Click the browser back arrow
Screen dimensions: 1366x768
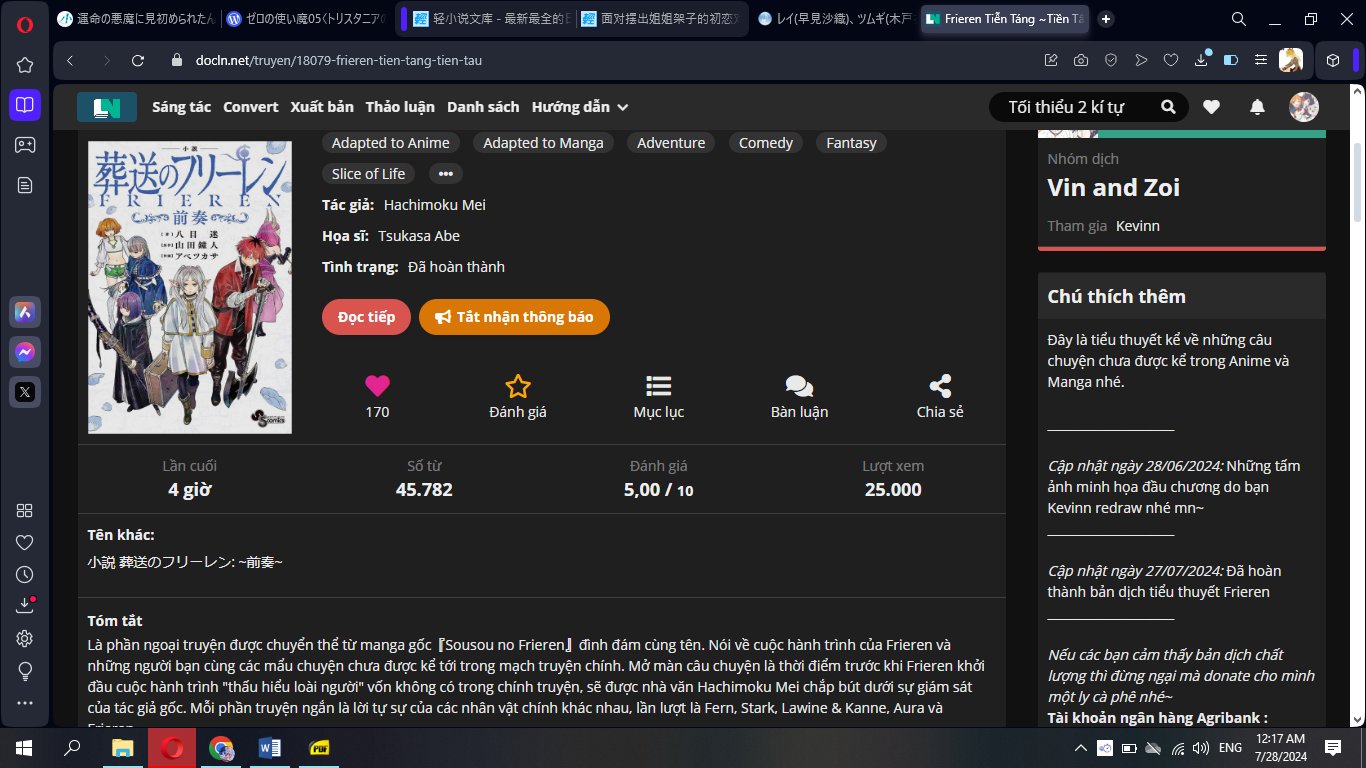(x=70, y=60)
